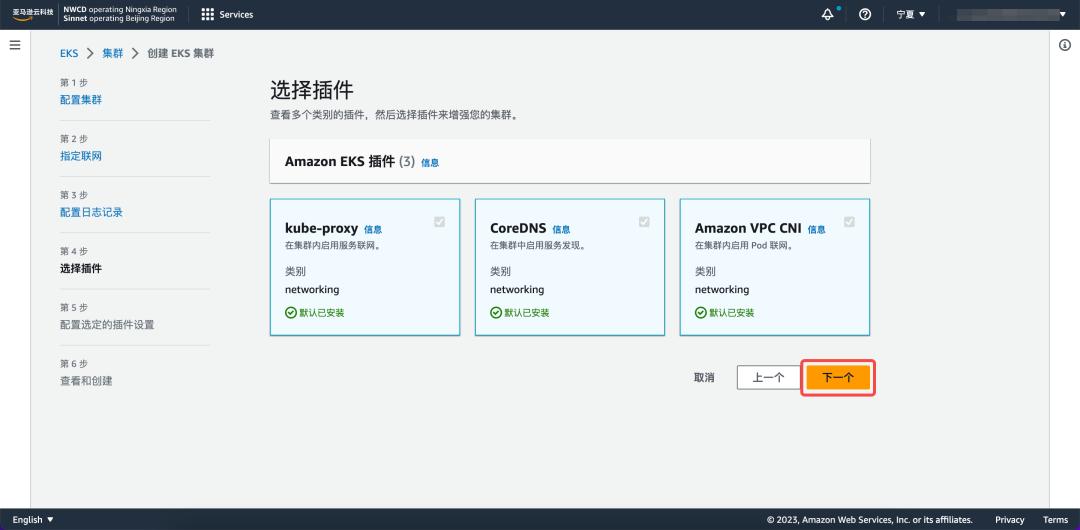Select step 6 查看和创建

(x=86, y=381)
